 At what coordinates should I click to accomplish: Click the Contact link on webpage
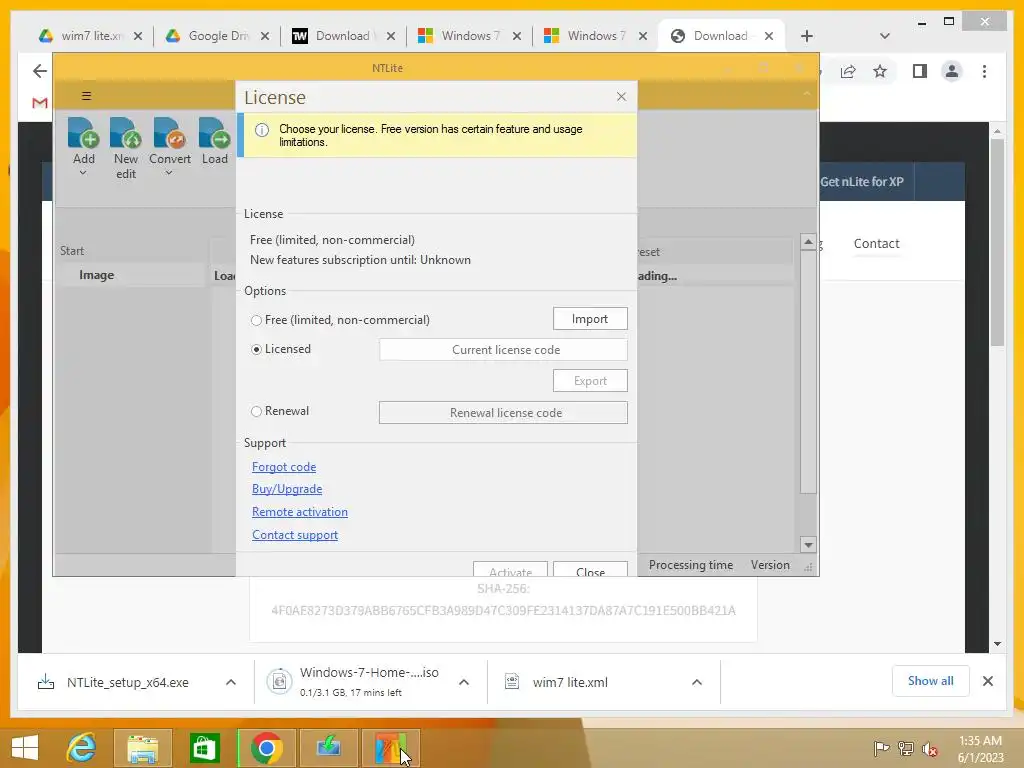tap(876, 244)
